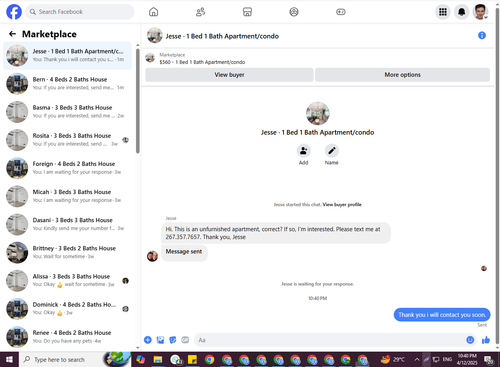Select Jesse - 1 Bed 1 Bath conversation

[x=67, y=56]
